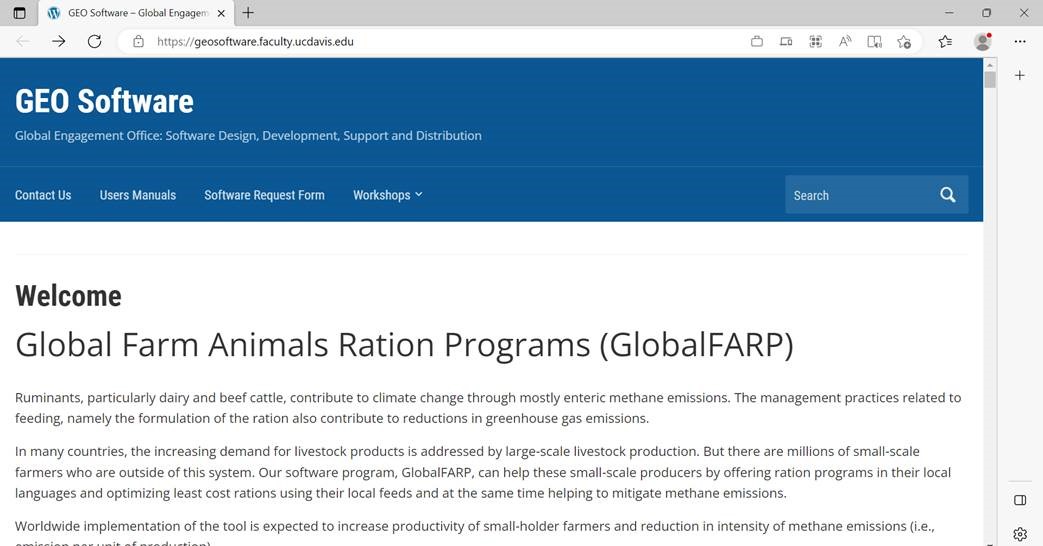Open the tab actions menu icon
This screenshot has height=546, width=1043.
coord(19,13)
